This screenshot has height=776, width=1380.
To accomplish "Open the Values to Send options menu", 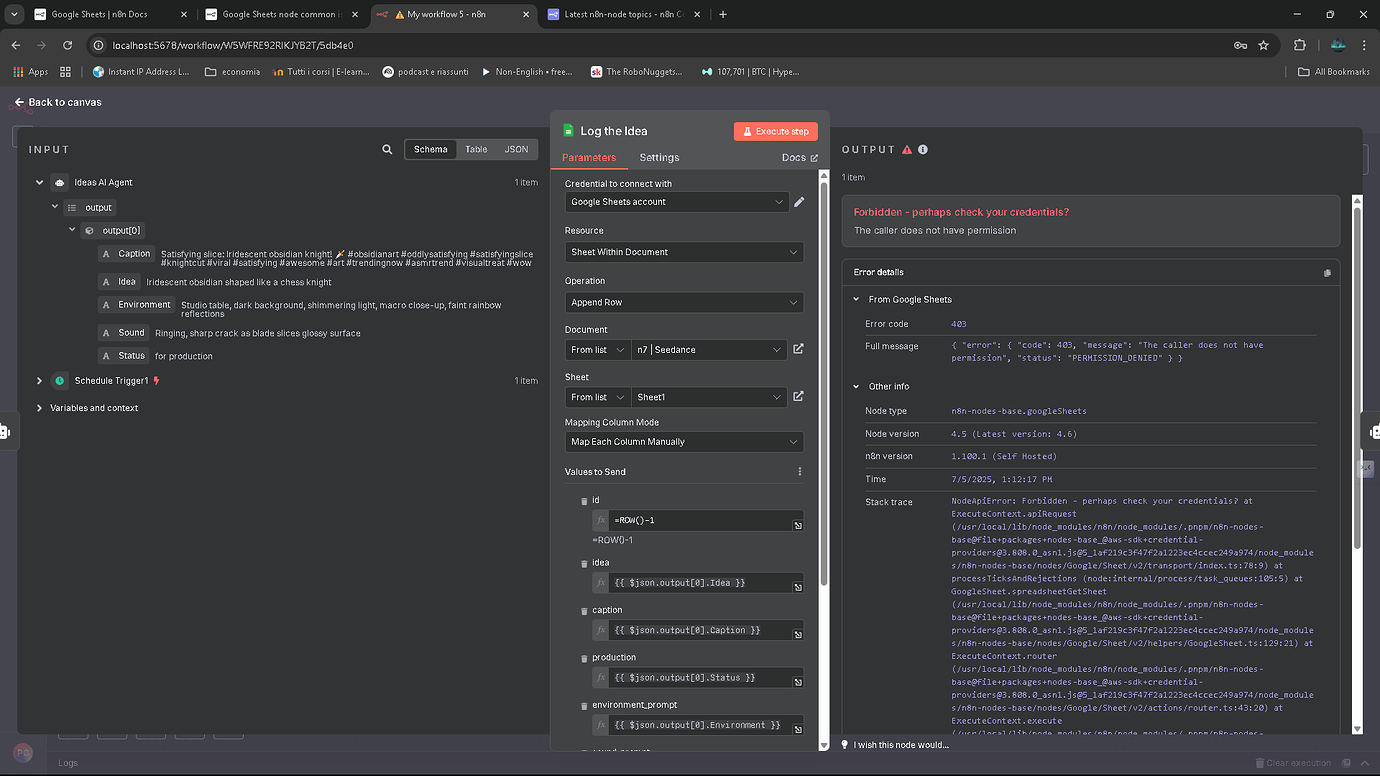I will click(x=798, y=470).
